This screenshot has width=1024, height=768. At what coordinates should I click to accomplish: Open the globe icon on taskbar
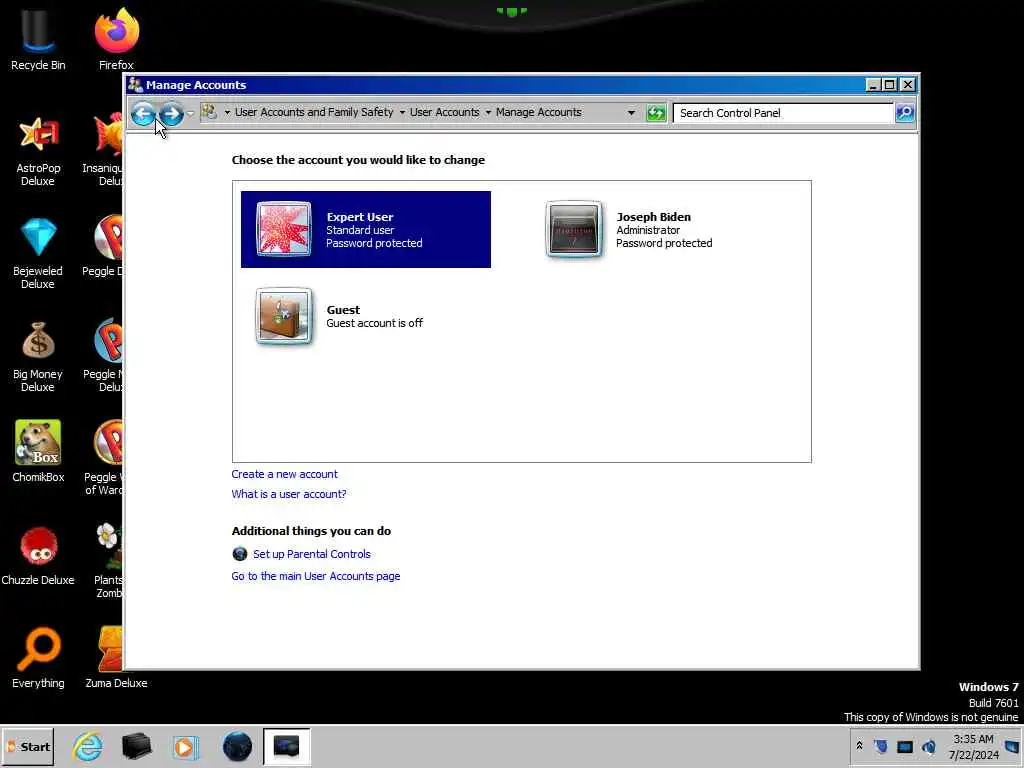pyautogui.click(x=237, y=746)
